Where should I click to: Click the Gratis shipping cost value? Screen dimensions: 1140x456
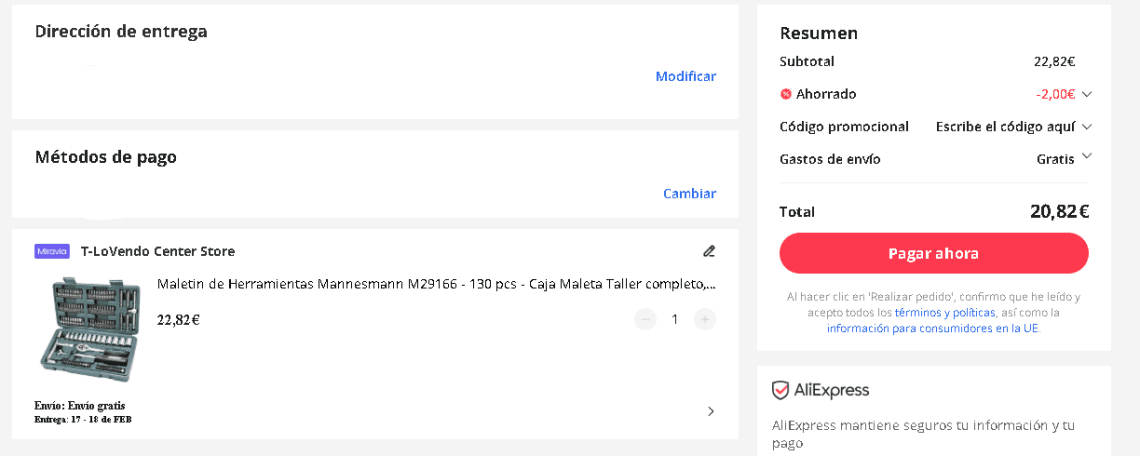point(1056,159)
